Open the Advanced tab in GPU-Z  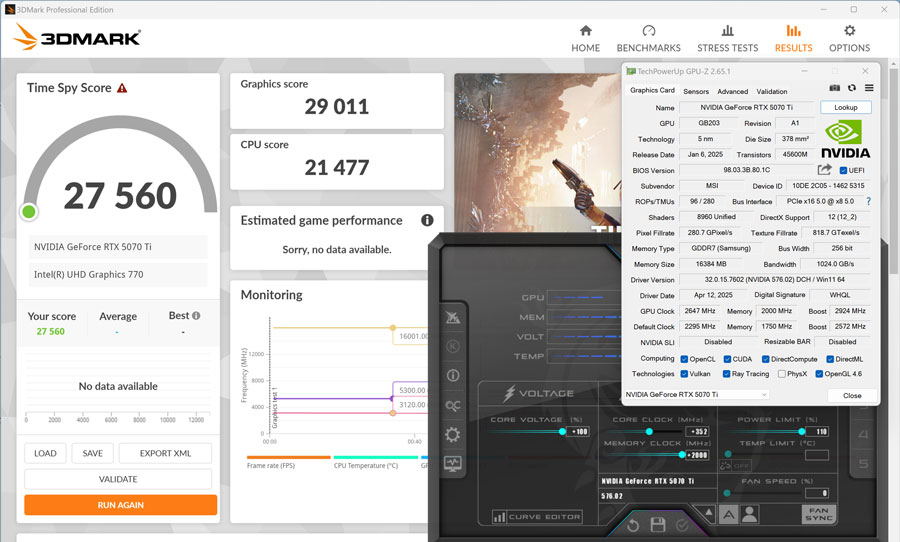pos(732,91)
